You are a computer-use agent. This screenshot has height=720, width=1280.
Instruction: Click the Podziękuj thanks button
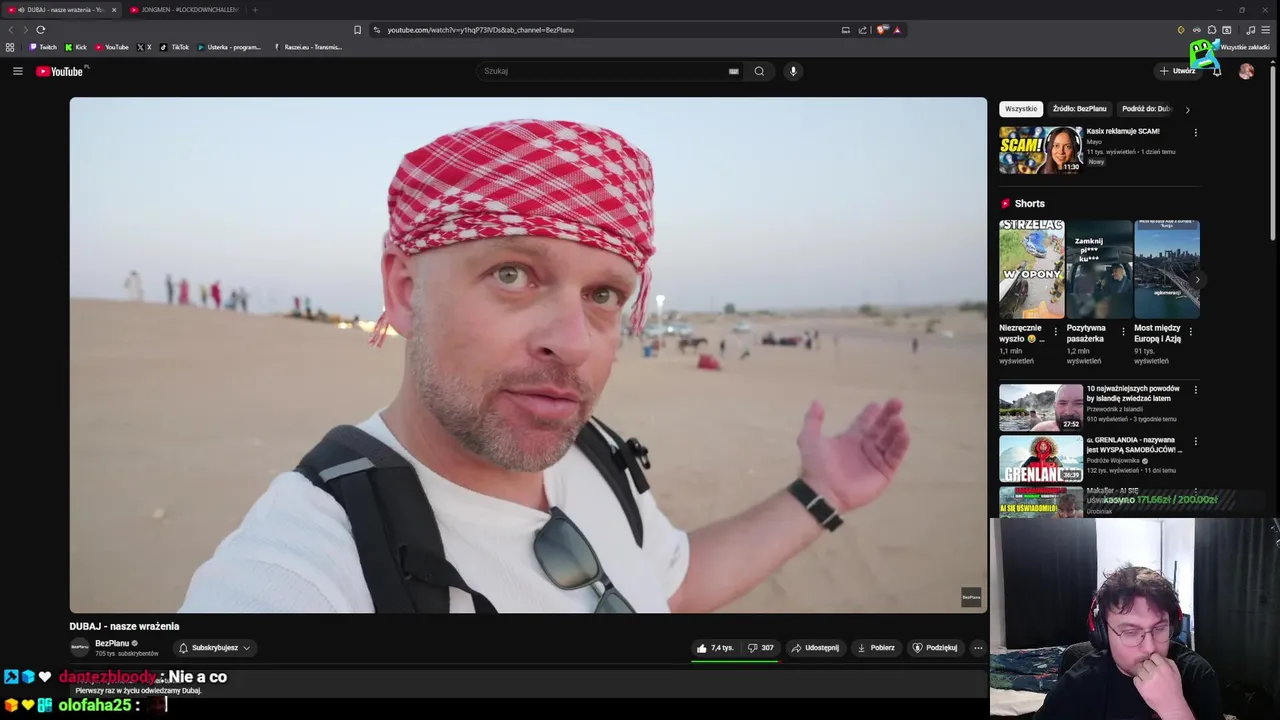point(935,648)
